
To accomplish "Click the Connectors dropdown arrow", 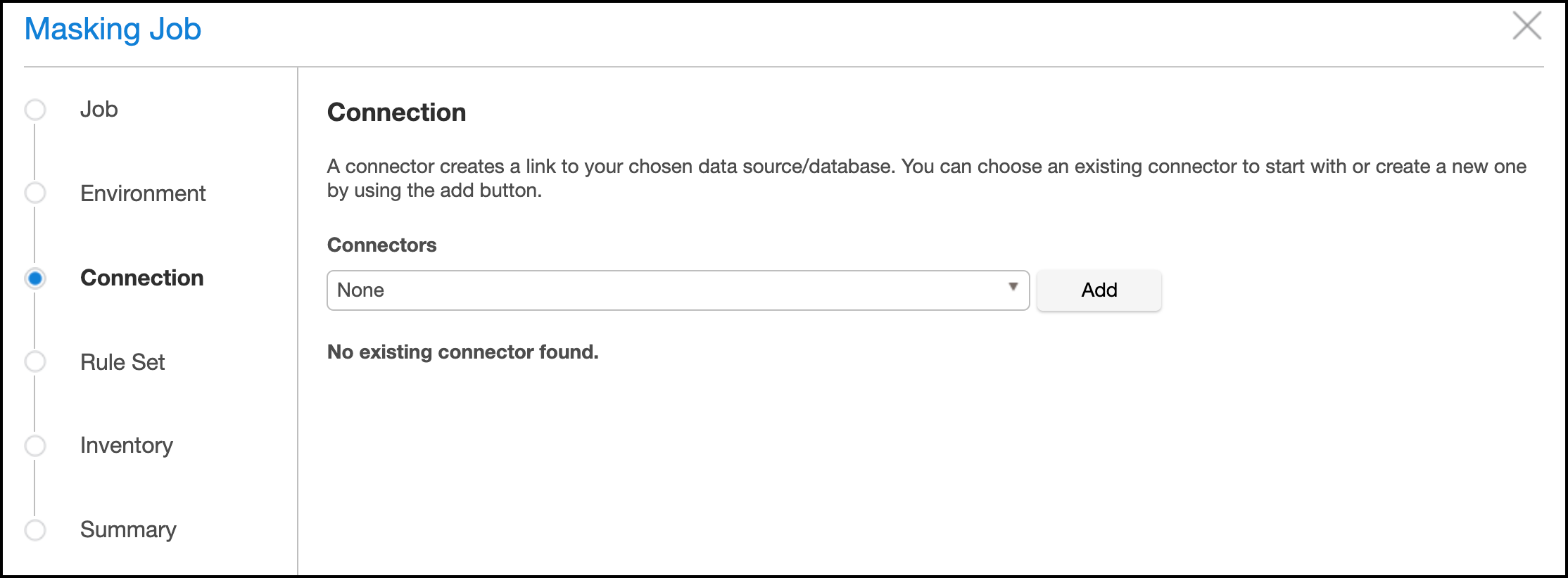I will point(1013,287).
